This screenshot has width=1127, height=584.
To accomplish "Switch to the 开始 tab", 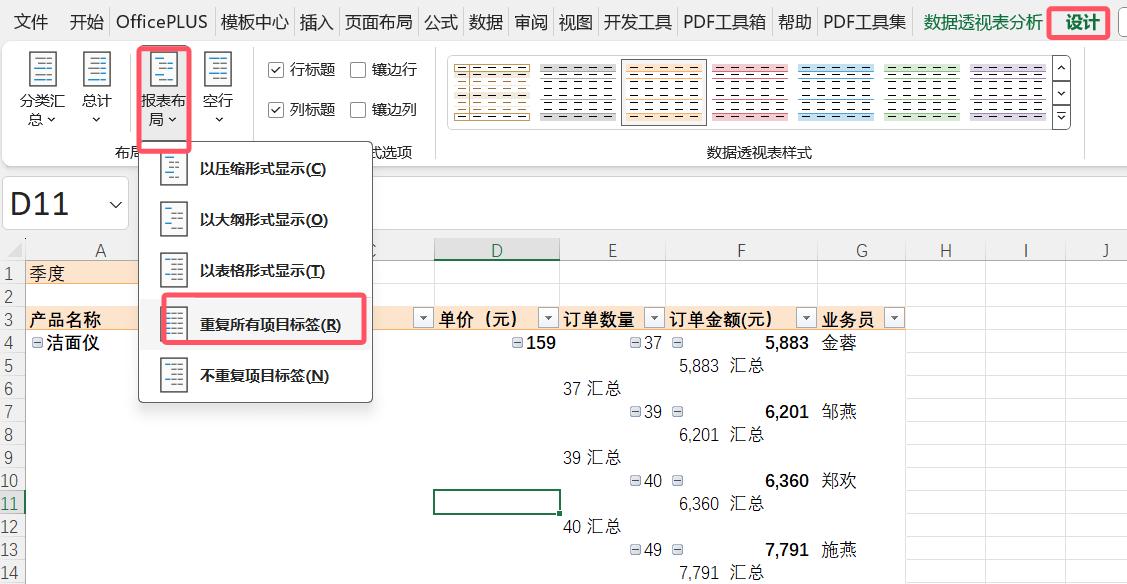I will pos(86,22).
